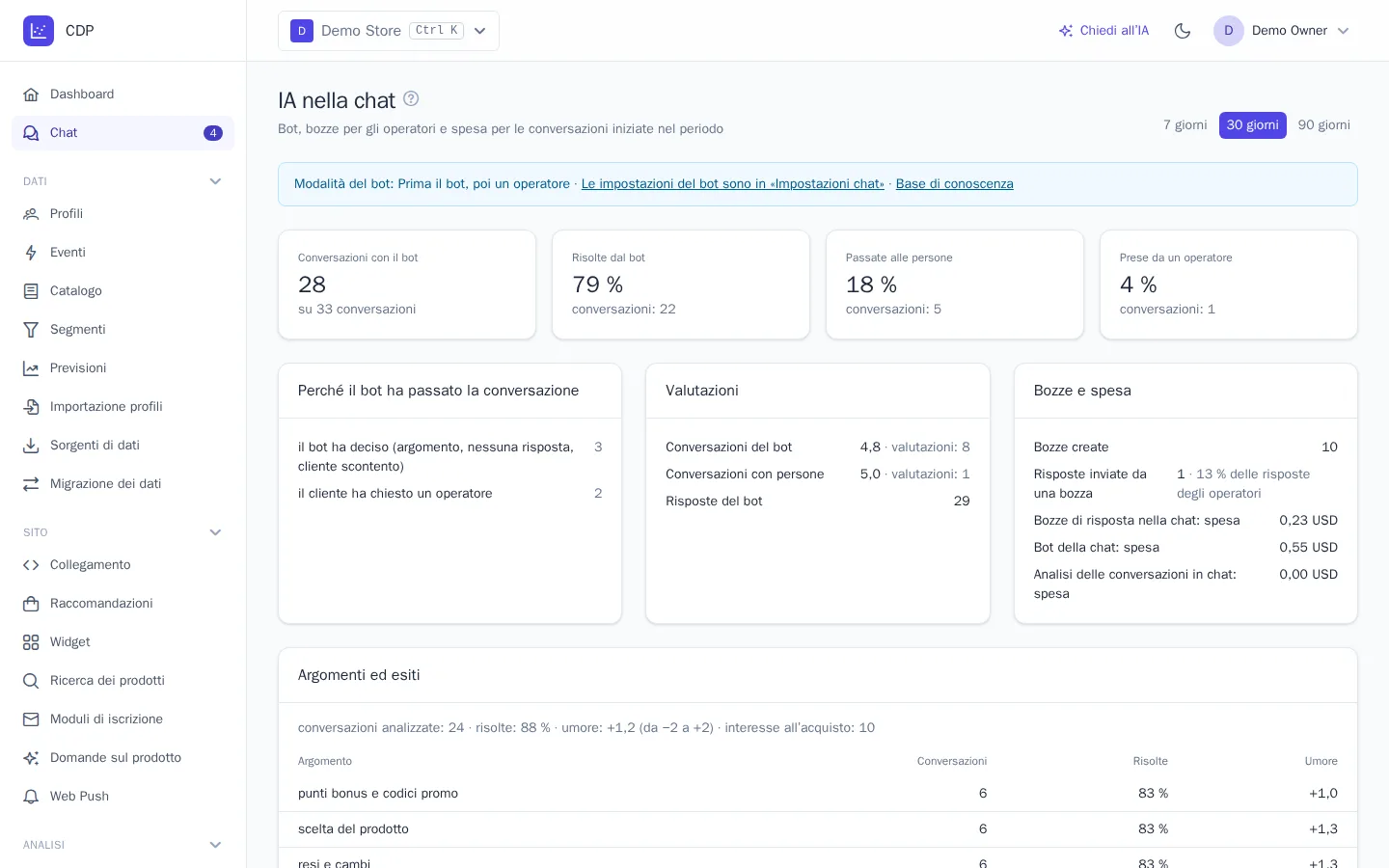Collapse the SITO sidebar section
This screenshot has width=1389, height=868.
pos(216,532)
